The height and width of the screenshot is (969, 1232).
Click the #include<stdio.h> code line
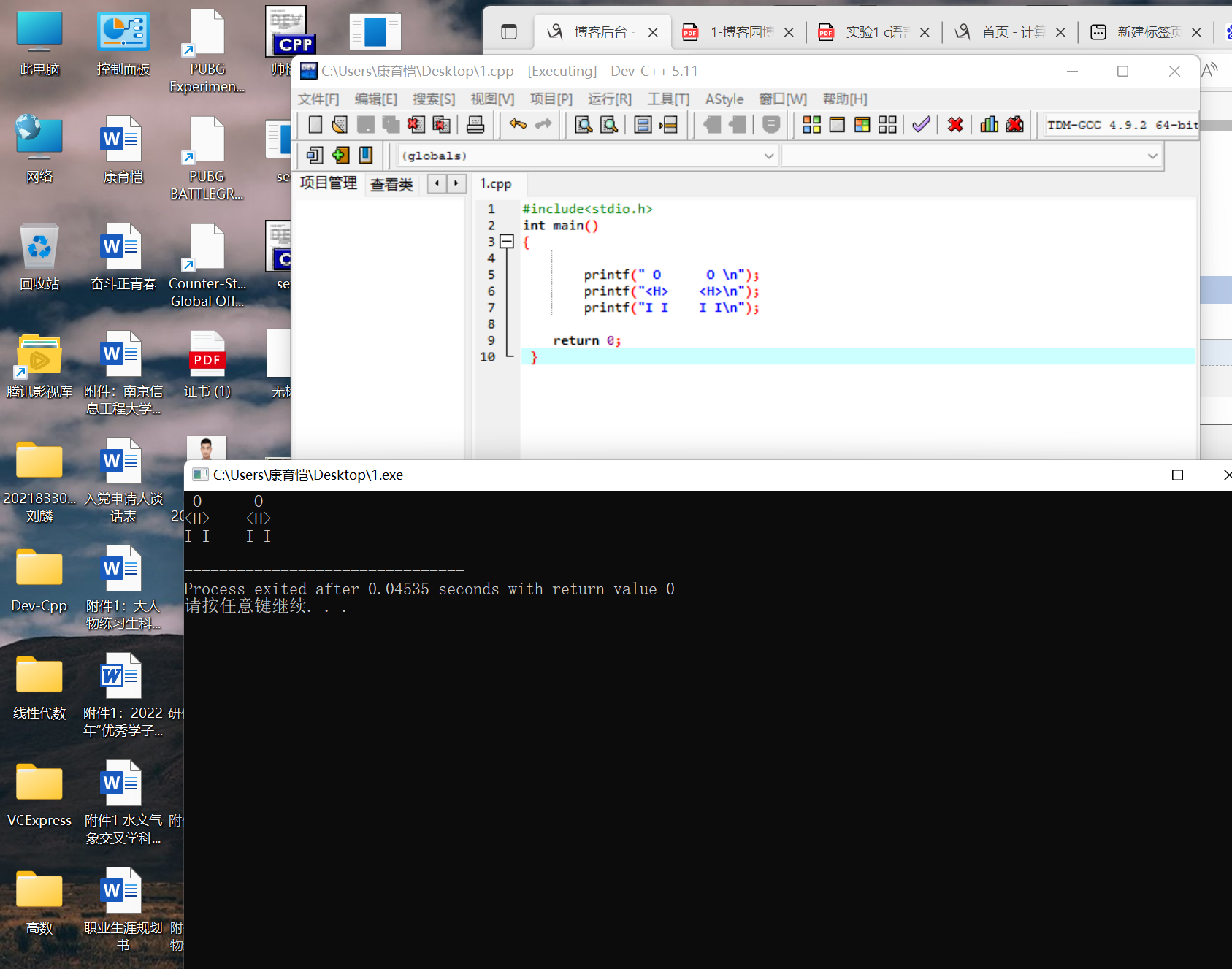587,209
